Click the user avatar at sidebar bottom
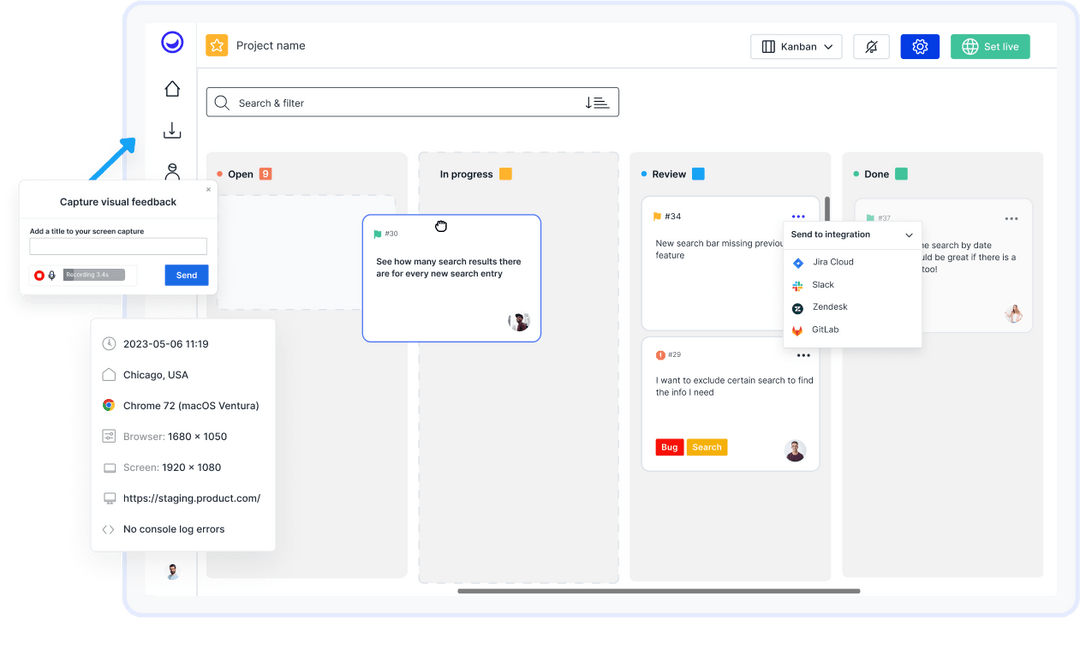Screen dimensions: 1080x666 (173, 571)
